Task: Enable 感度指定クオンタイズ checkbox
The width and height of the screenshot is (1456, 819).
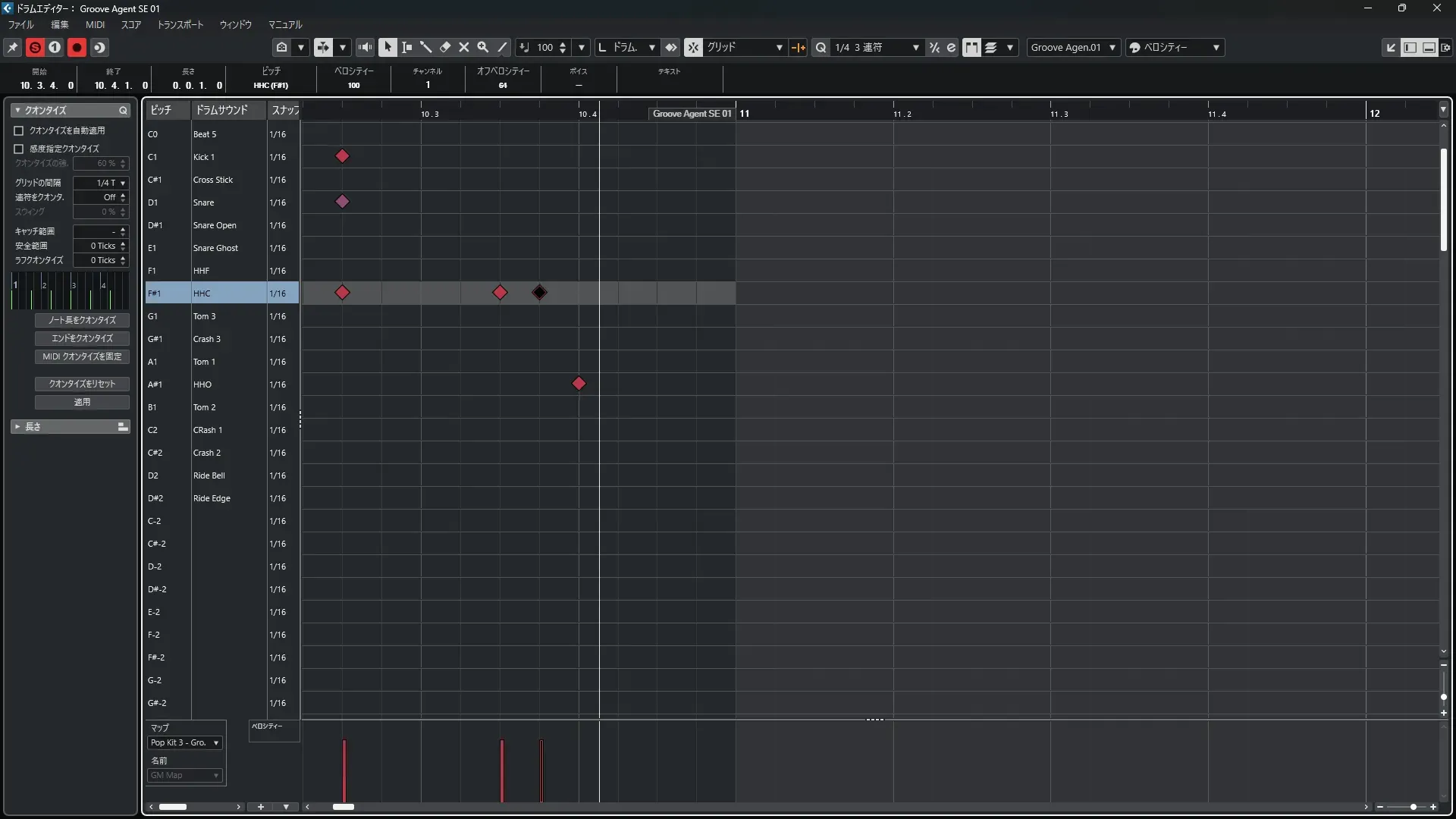Action: [19, 149]
